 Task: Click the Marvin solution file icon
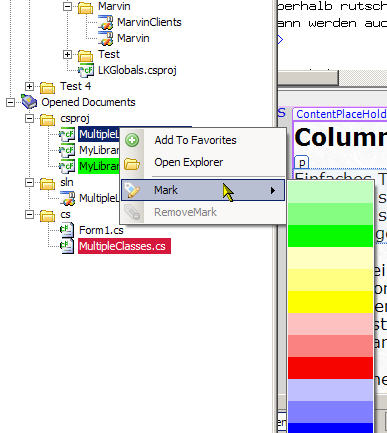coord(106,39)
